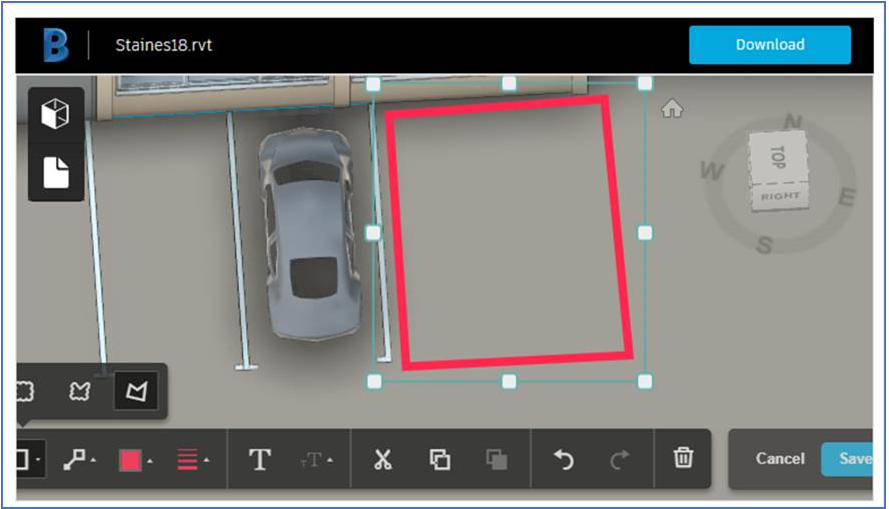The image size is (889, 509).
Task: Click the bottom-middle selection handle
Action: point(509,381)
